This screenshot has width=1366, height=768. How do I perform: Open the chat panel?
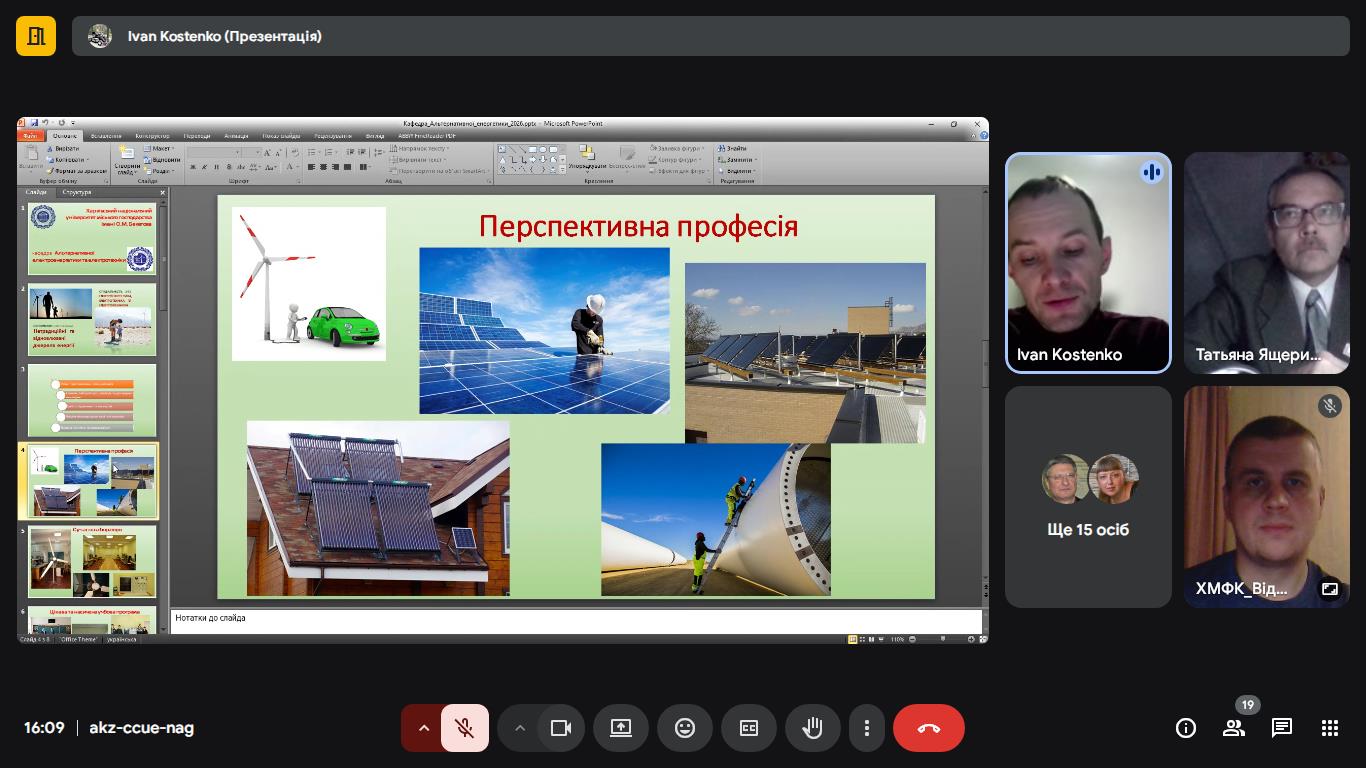tap(1282, 728)
